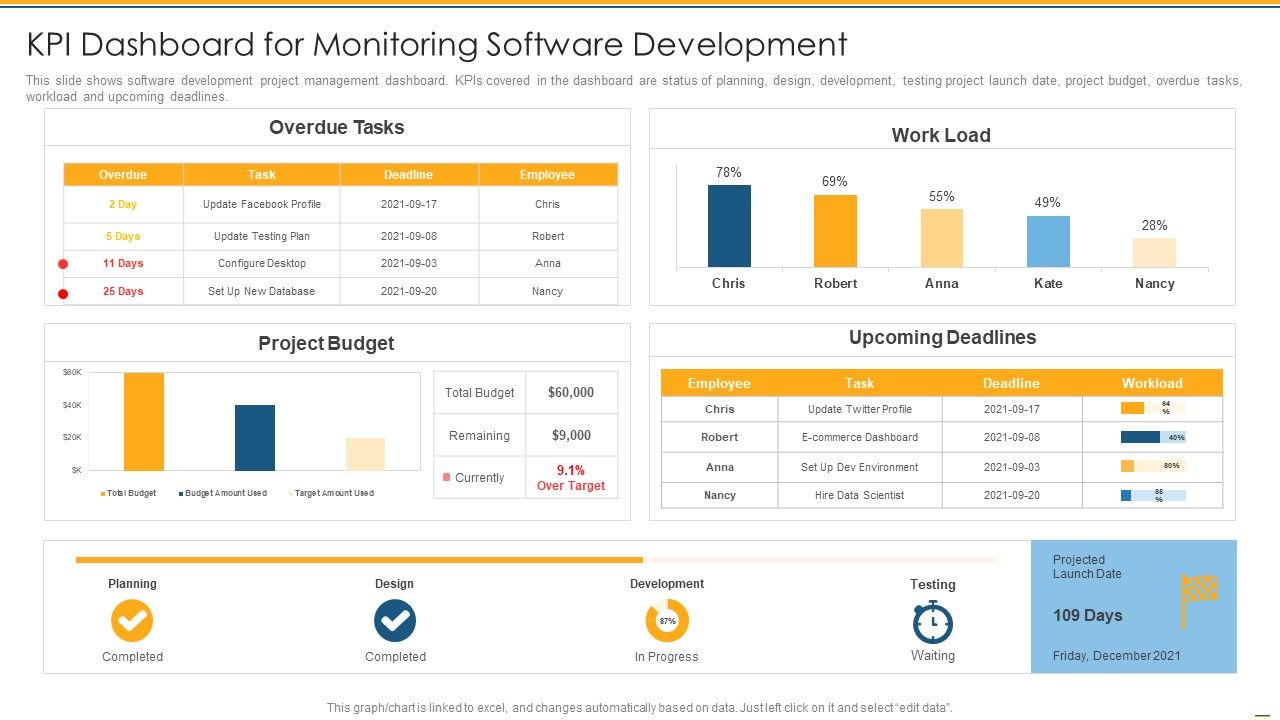The image size is (1280, 720).
Task: Click the Design phase checkmark icon
Action: [x=395, y=621]
